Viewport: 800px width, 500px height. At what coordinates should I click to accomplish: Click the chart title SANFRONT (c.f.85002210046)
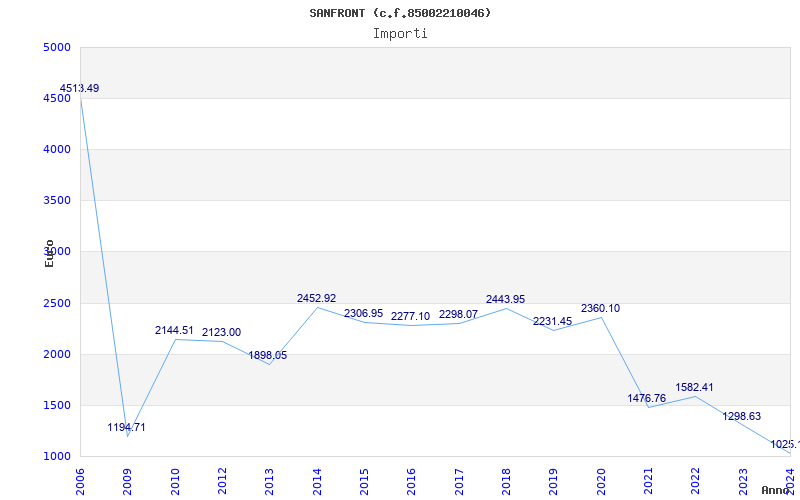[x=400, y=13]
